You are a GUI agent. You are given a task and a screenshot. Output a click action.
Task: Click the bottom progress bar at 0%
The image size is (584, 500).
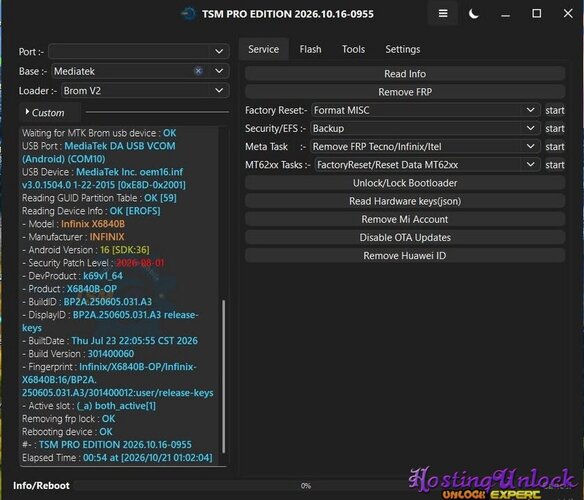click(x=305, y=486)
